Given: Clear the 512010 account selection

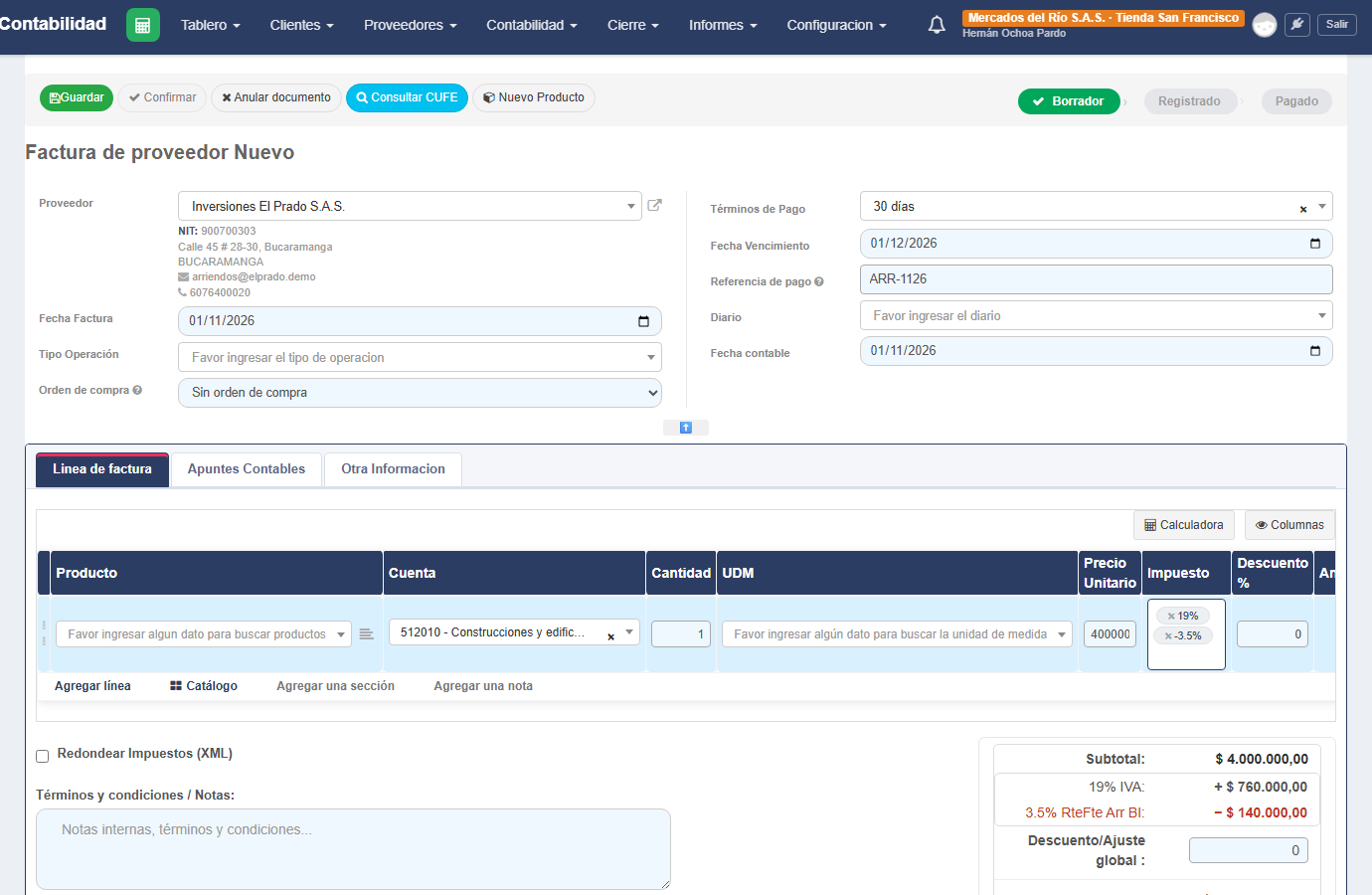Looking at the screenshot, I should pos(610,636).
